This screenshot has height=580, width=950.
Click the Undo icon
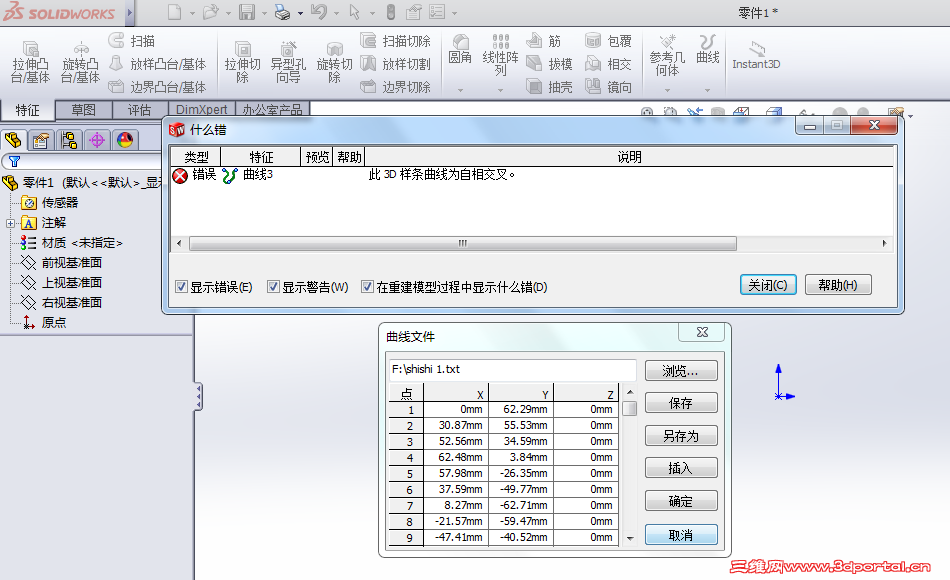click(319, 12)
